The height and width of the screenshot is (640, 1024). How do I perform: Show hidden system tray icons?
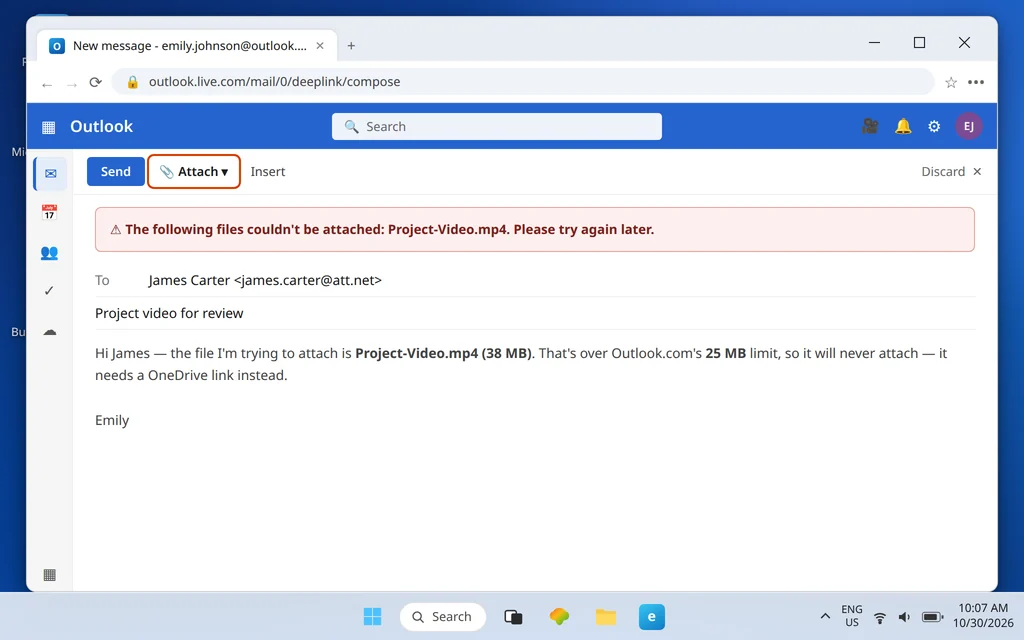point(825,616)
